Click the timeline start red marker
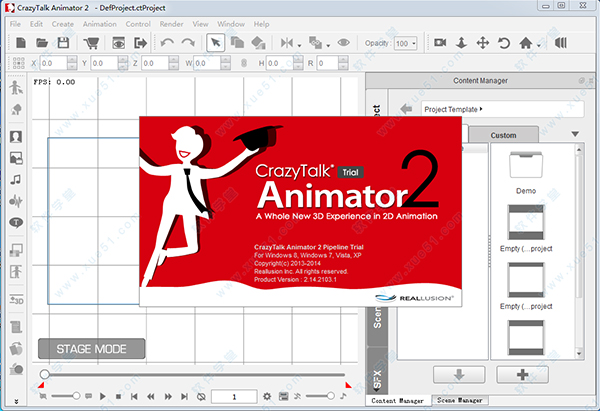This screenshot has width=600, height=411. point(41,385)
